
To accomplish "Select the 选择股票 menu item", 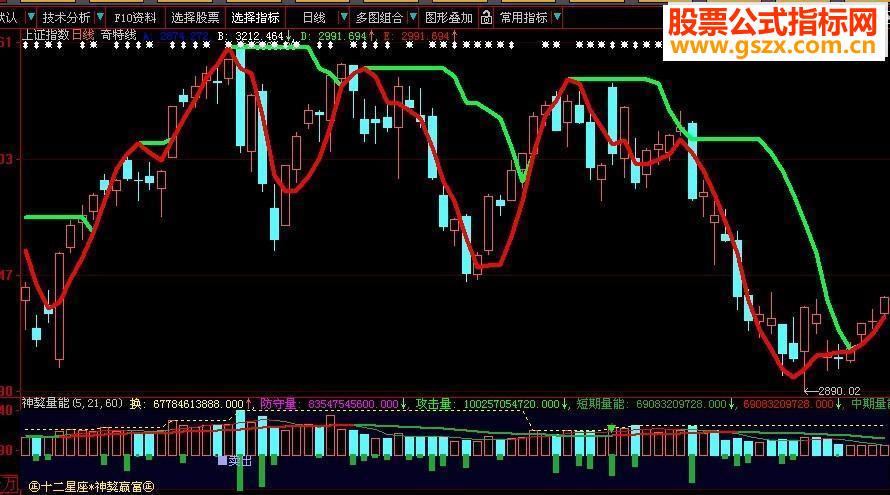I will (x=195, y=18).
